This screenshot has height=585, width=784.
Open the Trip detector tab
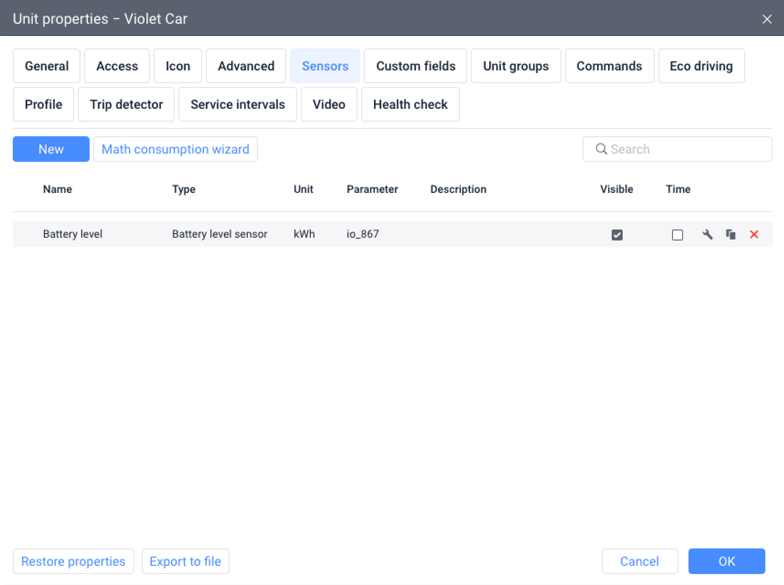point(126,104)
